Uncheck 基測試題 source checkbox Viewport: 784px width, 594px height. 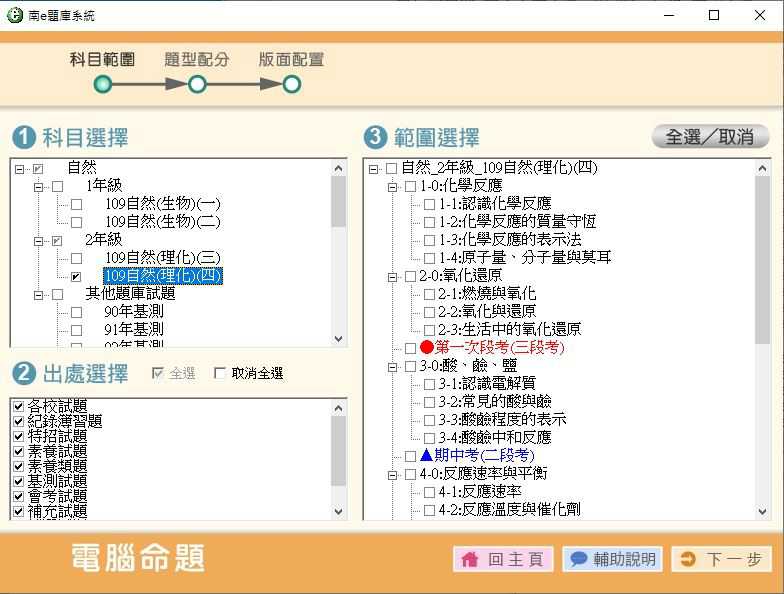(18, 481)
